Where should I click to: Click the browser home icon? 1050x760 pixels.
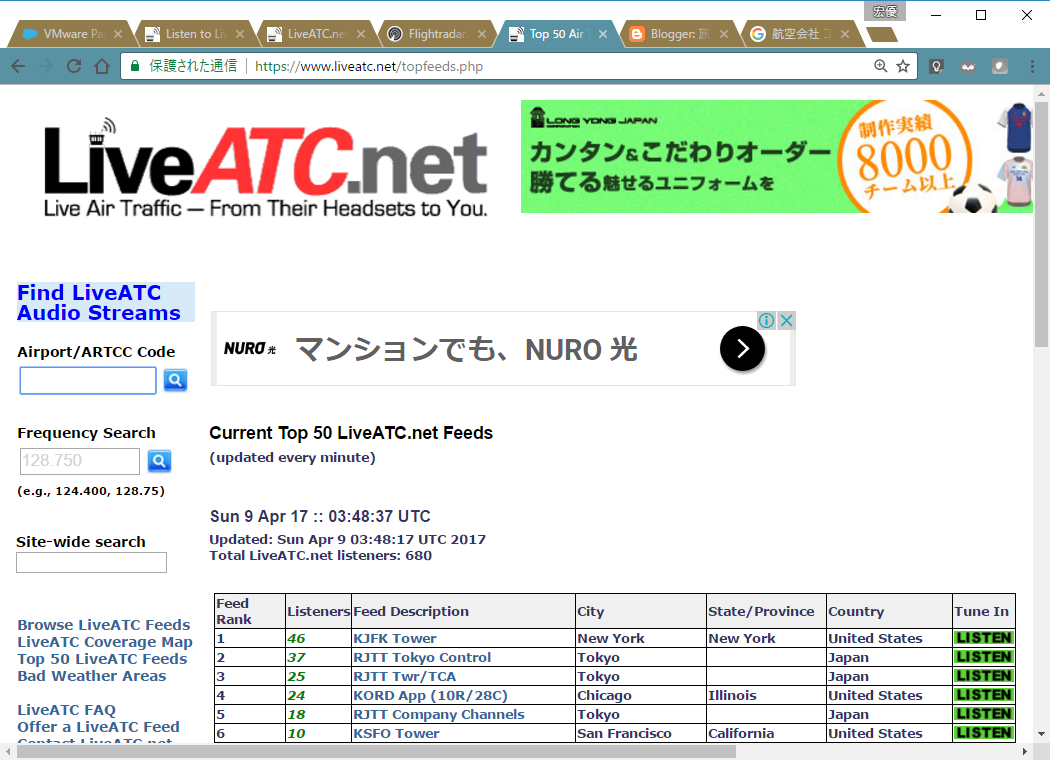click(x=103, y=66)
